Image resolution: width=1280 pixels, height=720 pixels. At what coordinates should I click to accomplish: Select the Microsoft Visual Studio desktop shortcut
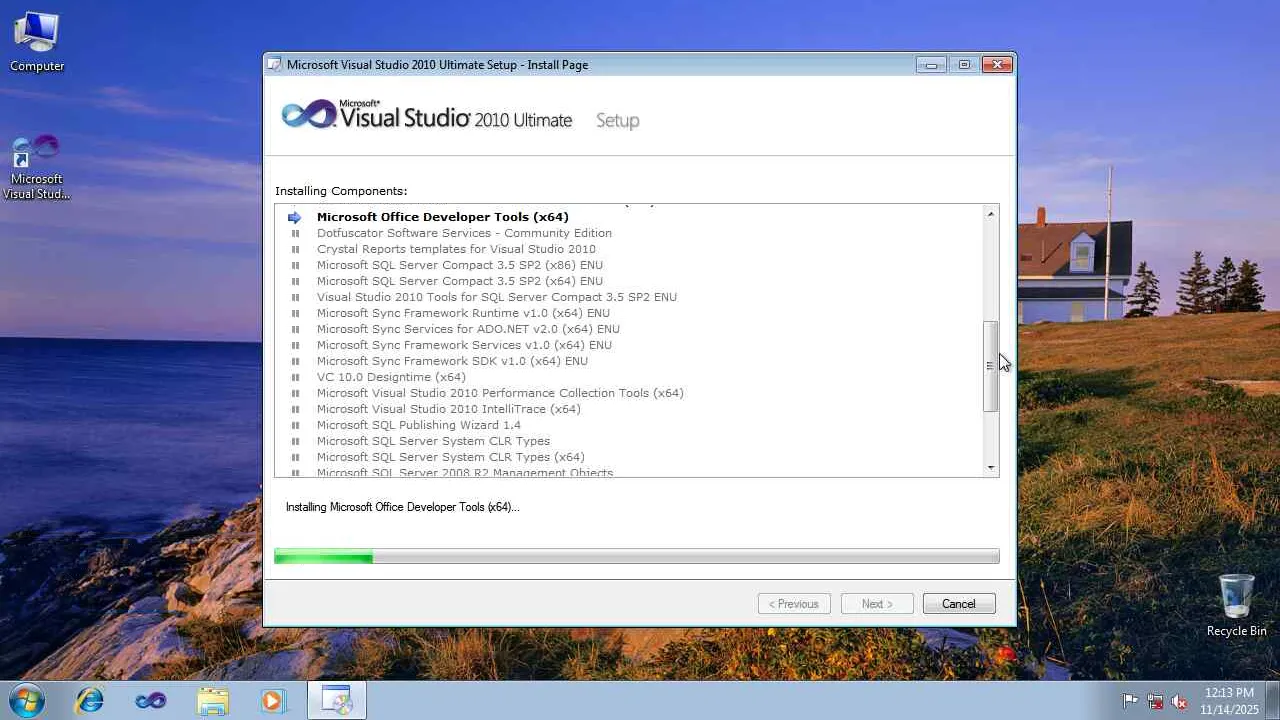[37, 168]
